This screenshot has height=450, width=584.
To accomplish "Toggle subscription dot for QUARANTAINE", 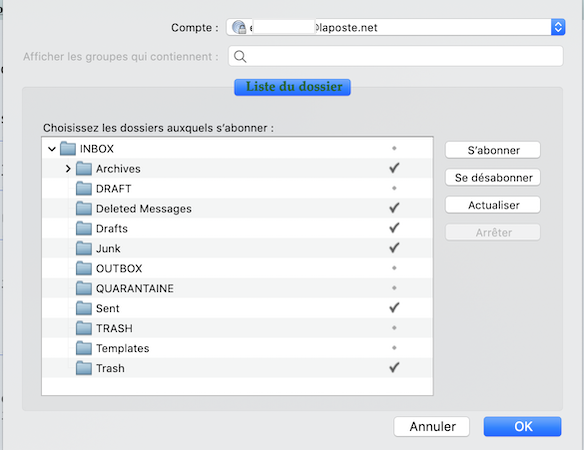I will tap(394, 288).
